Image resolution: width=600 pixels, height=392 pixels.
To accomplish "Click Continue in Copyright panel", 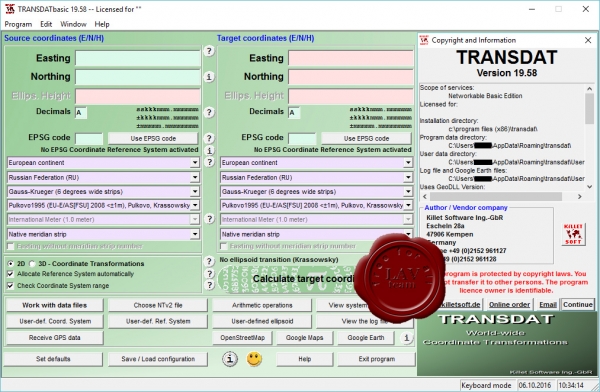I will pyautogui.click(x=578, y=305).
